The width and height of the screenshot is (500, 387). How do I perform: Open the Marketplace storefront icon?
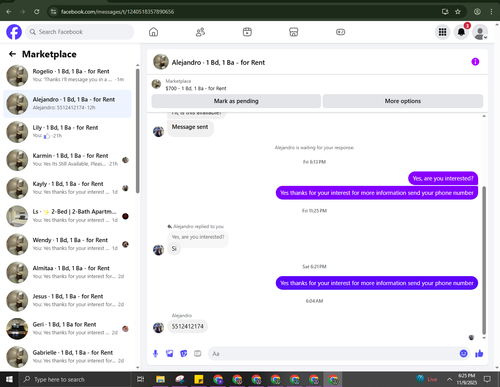293,32
